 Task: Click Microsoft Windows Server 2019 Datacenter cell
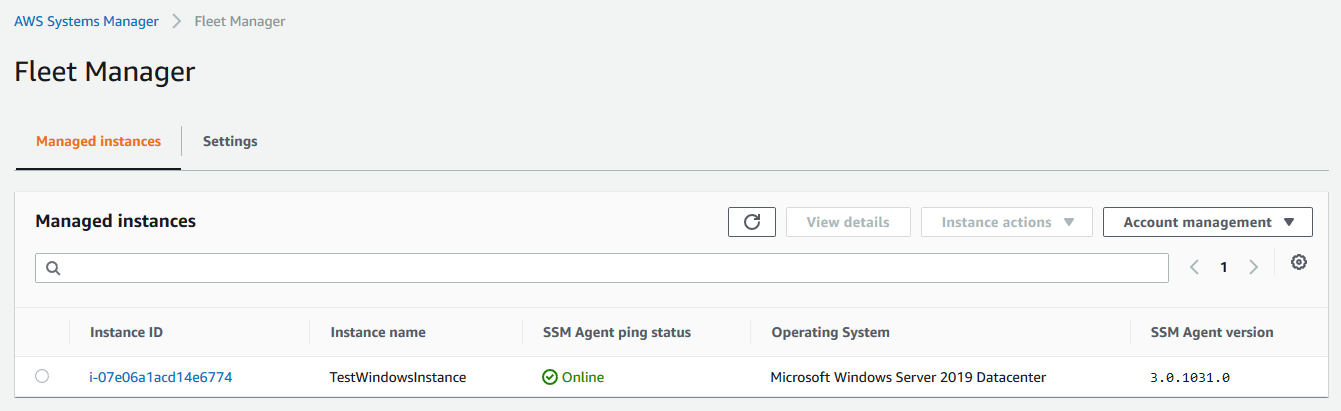[908, 377]
